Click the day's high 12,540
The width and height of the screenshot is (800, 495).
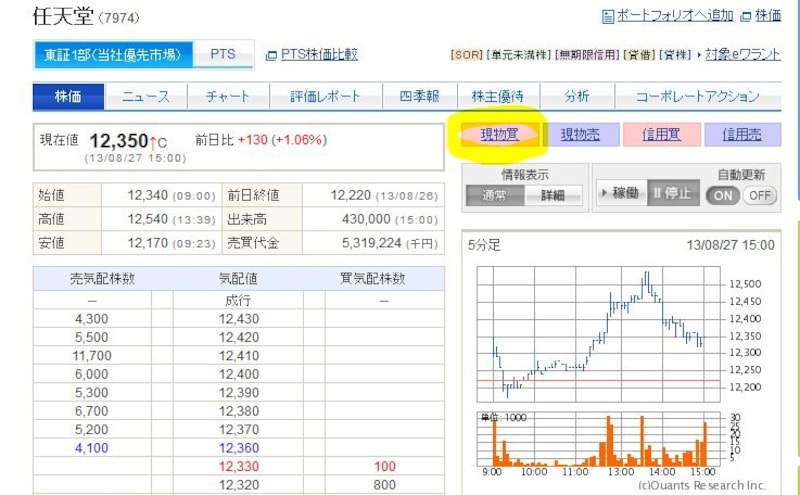pos(147,219)
